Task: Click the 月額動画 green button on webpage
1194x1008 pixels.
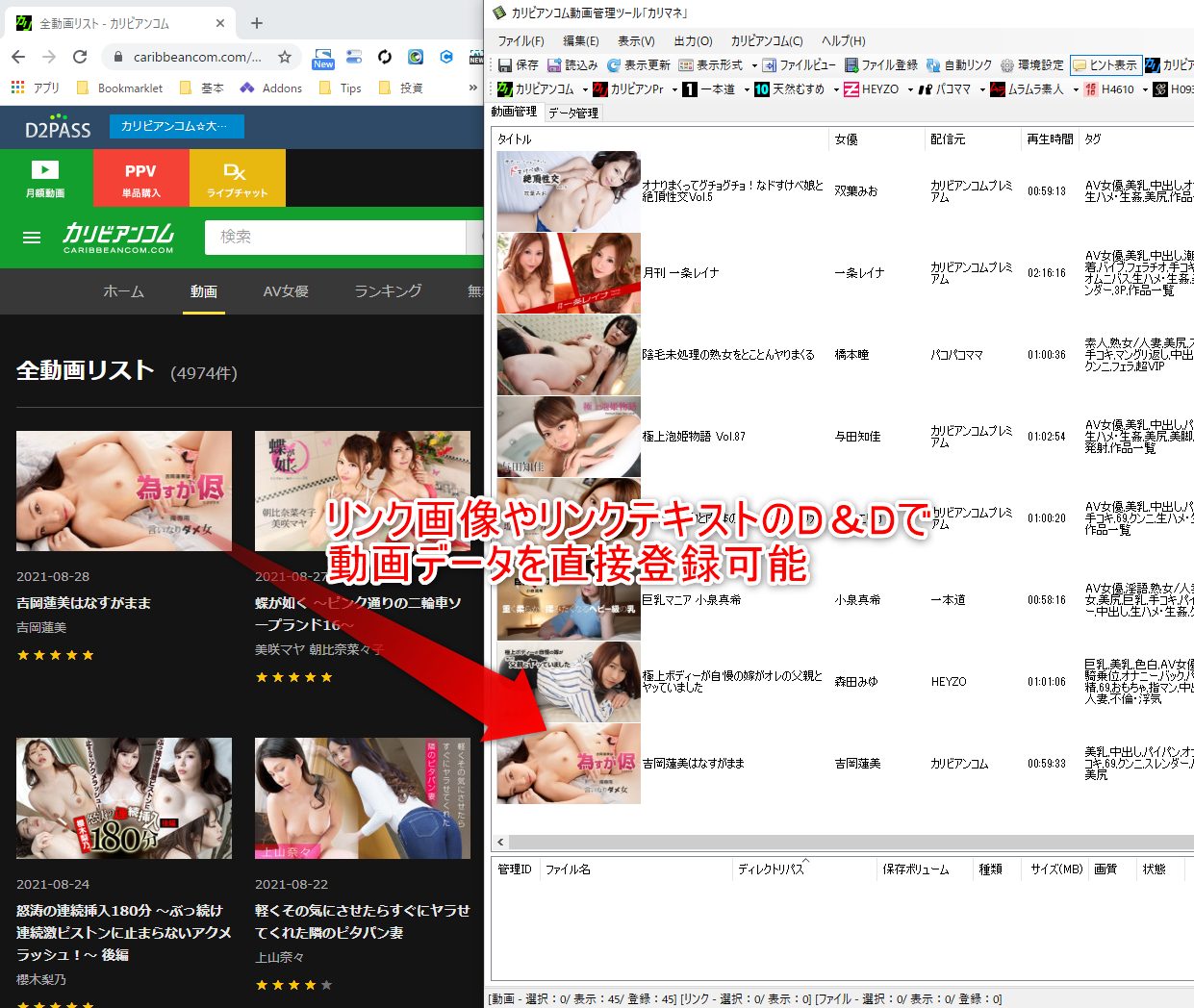Action: (45, 178)
